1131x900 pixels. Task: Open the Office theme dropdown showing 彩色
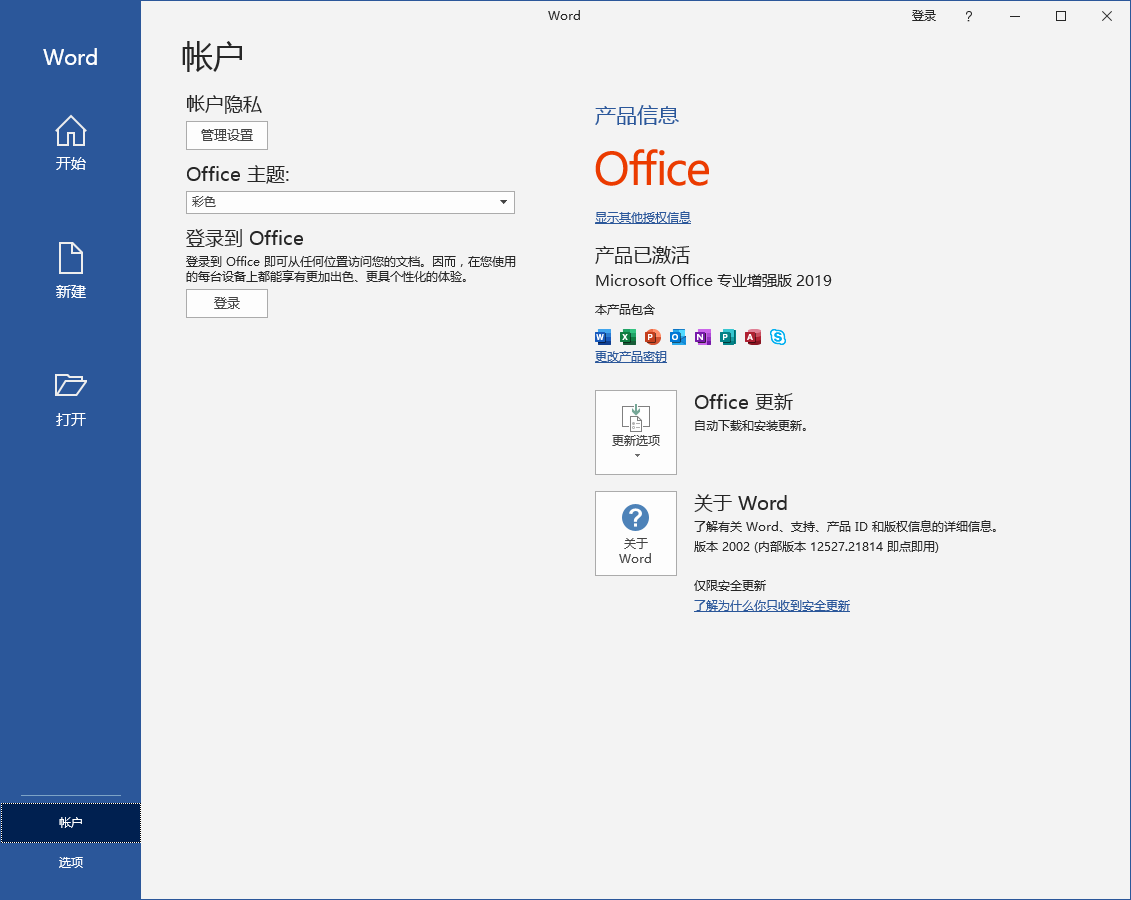tap(350, 202)
